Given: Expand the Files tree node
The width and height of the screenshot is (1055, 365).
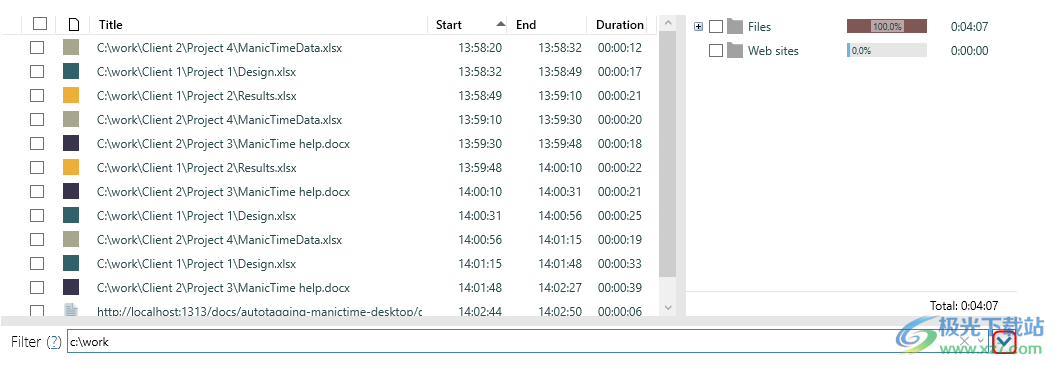Looking at the screenshot, I should click(x=698, y=27).
